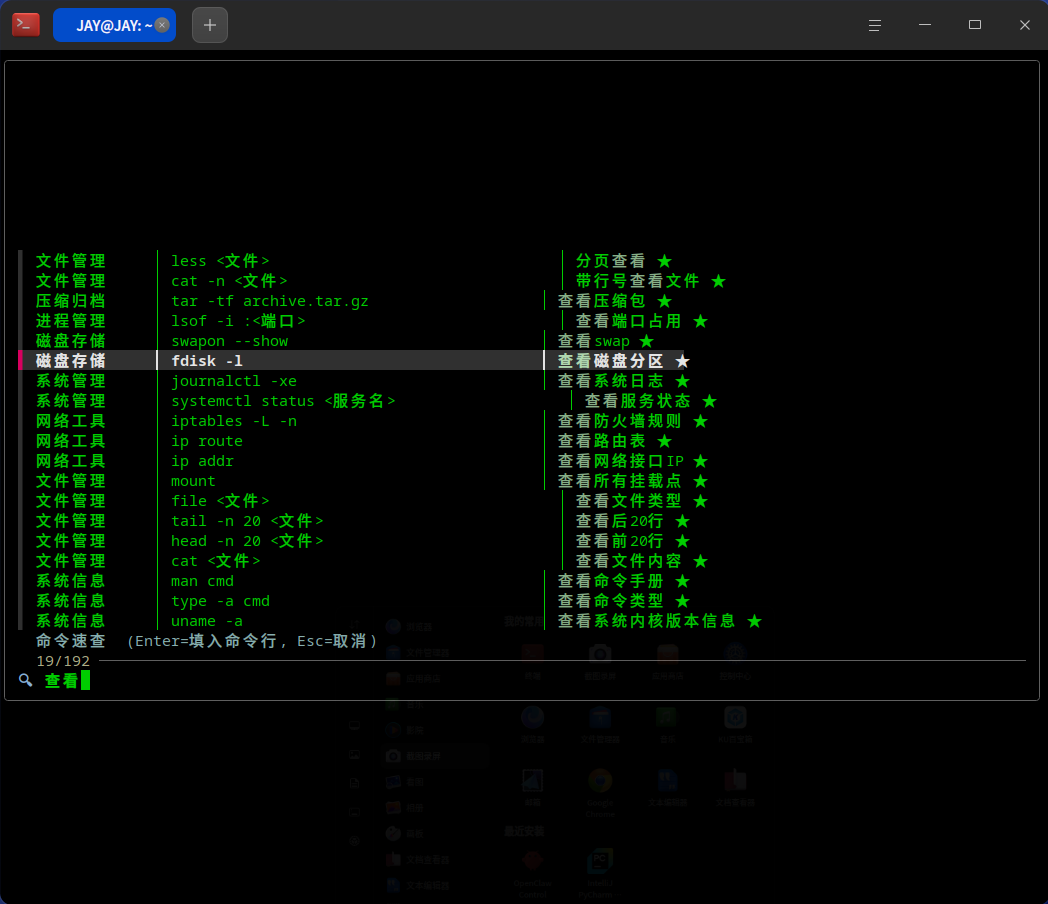The image size is (1048, 904).
Task: Pick tail -n 20 <文件> entry
Action: pyautogui.click(x=247, y=520)
